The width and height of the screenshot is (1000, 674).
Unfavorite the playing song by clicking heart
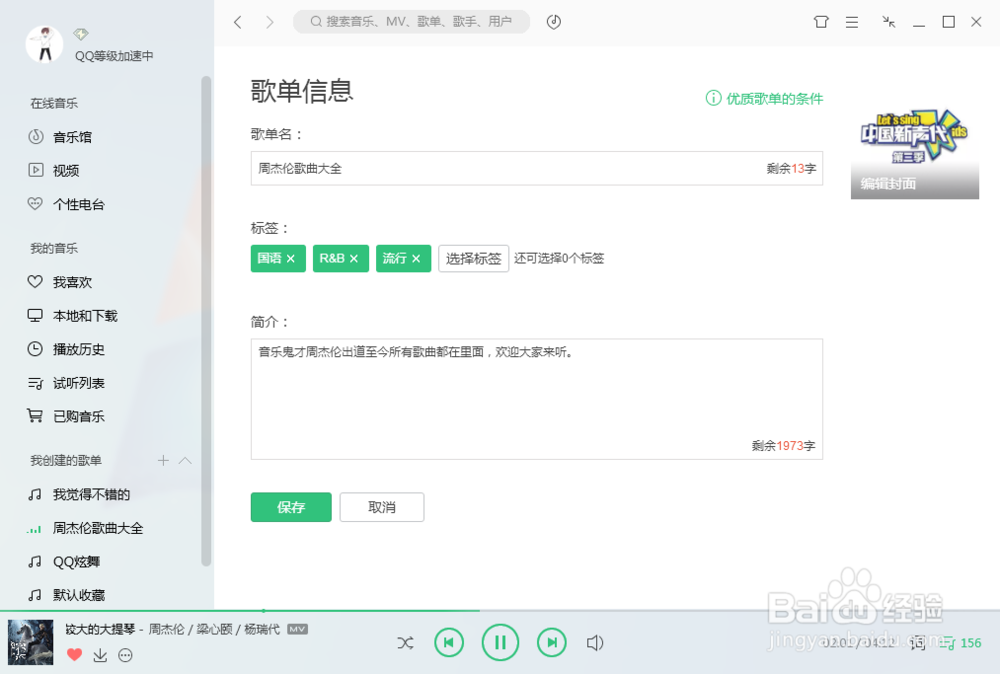point(74,655)
